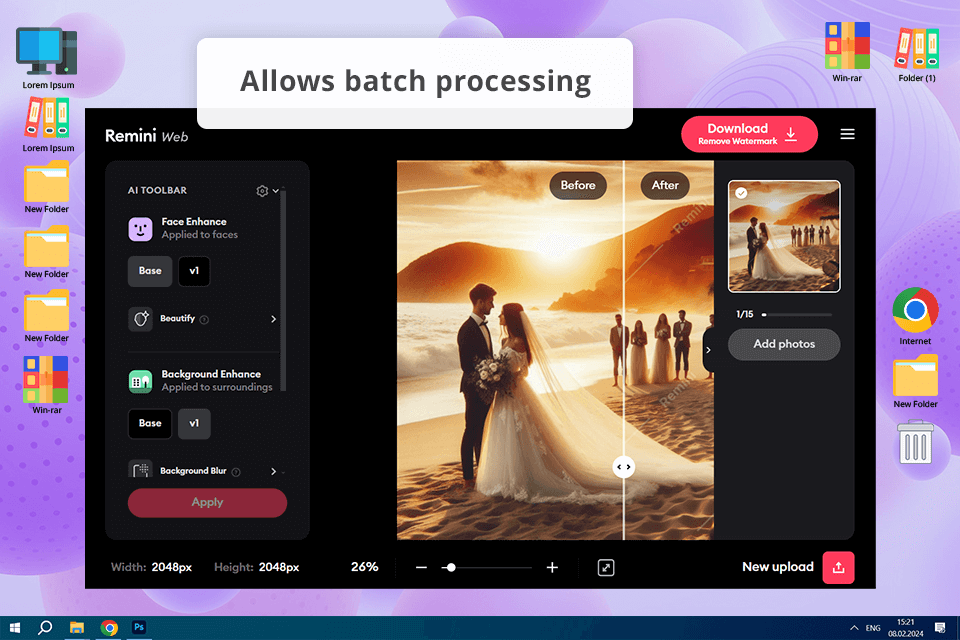Select the computer desktop icon Lorem Ipsum
960x640 pixels.
click(48, 58)
